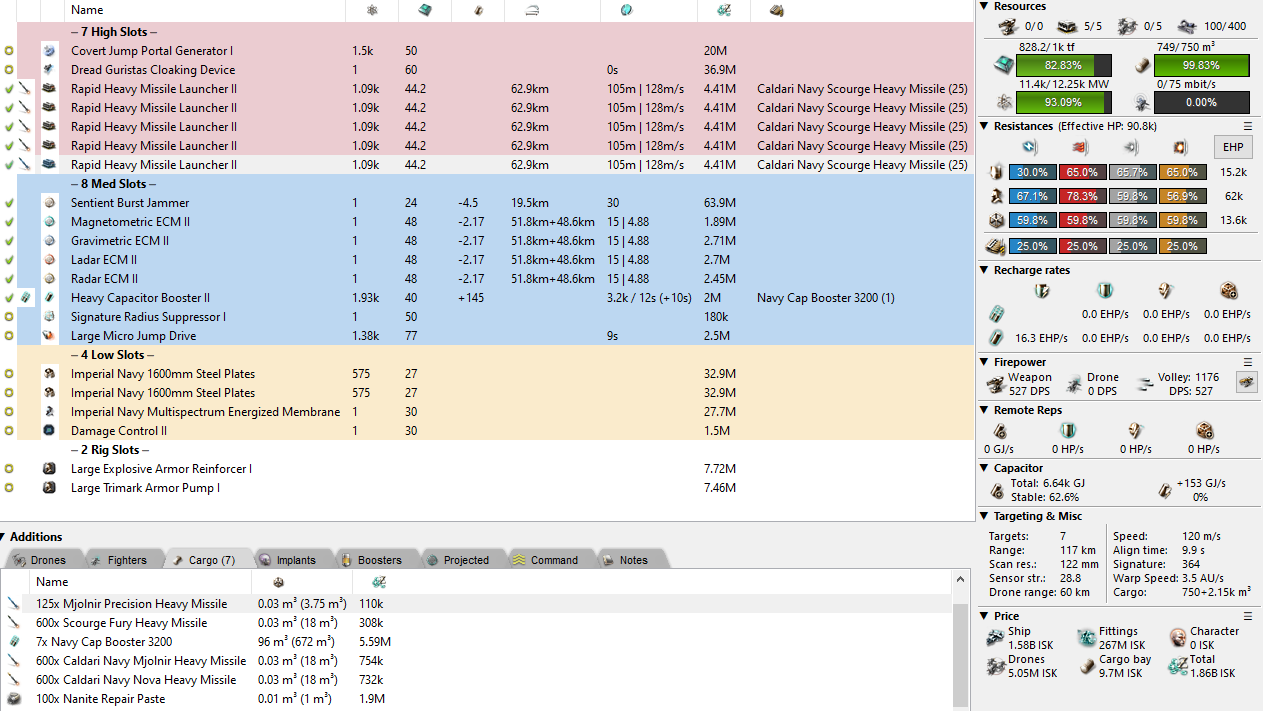Toggle state of Dread Guristas Cloaking Device
This screenshot has height=711, width=1263.
pyautogui.click(x=9, y=70)
